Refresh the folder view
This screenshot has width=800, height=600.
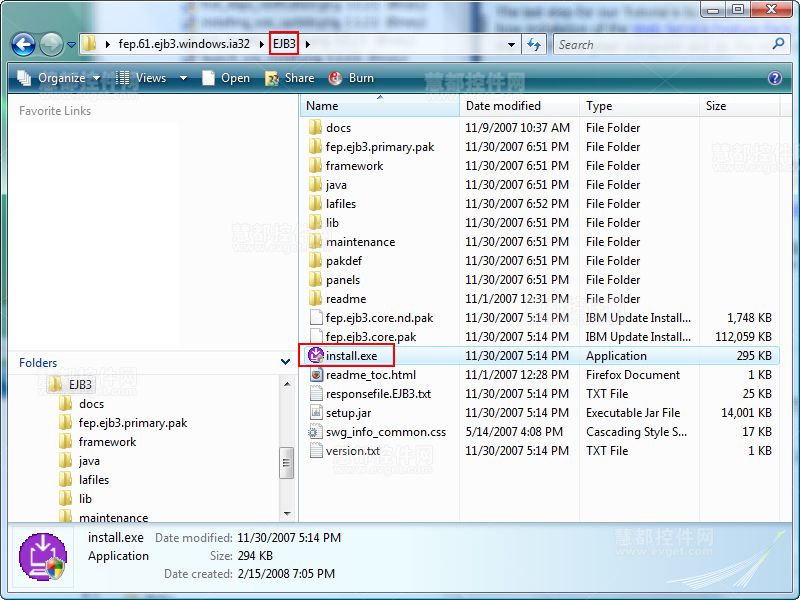coord(534,44)
